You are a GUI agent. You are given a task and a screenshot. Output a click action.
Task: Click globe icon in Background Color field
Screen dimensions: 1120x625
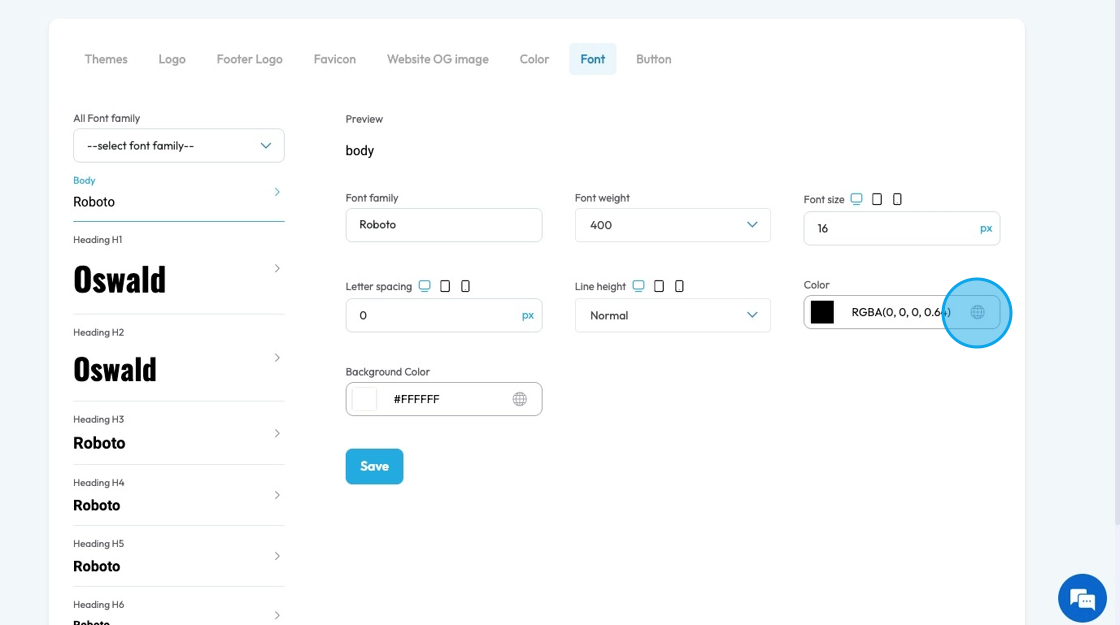point(519,399)
